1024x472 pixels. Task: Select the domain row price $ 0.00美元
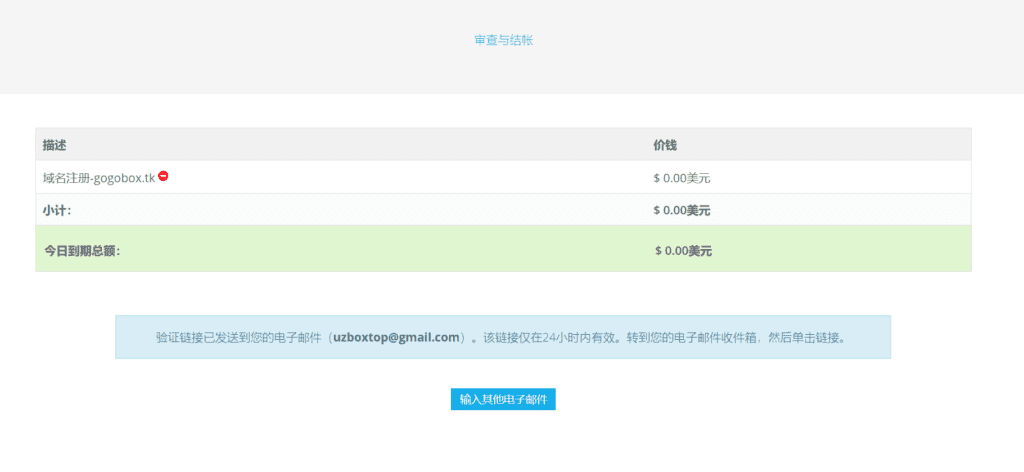(x=682, y=178)
